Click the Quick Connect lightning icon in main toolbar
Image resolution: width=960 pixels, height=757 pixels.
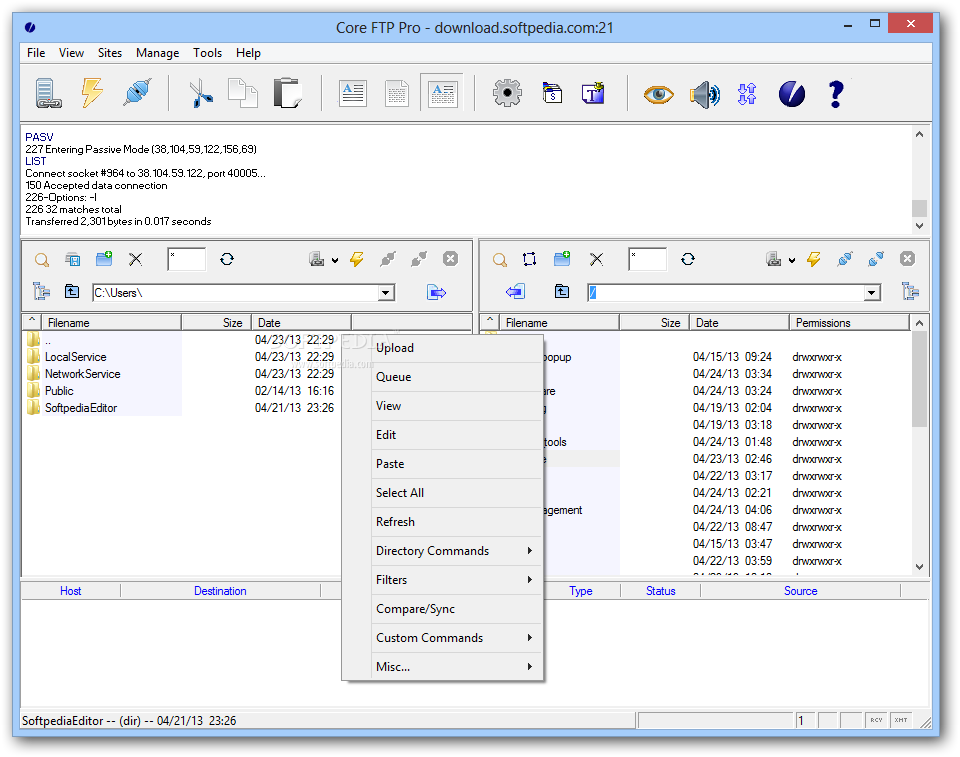(92, 93)
